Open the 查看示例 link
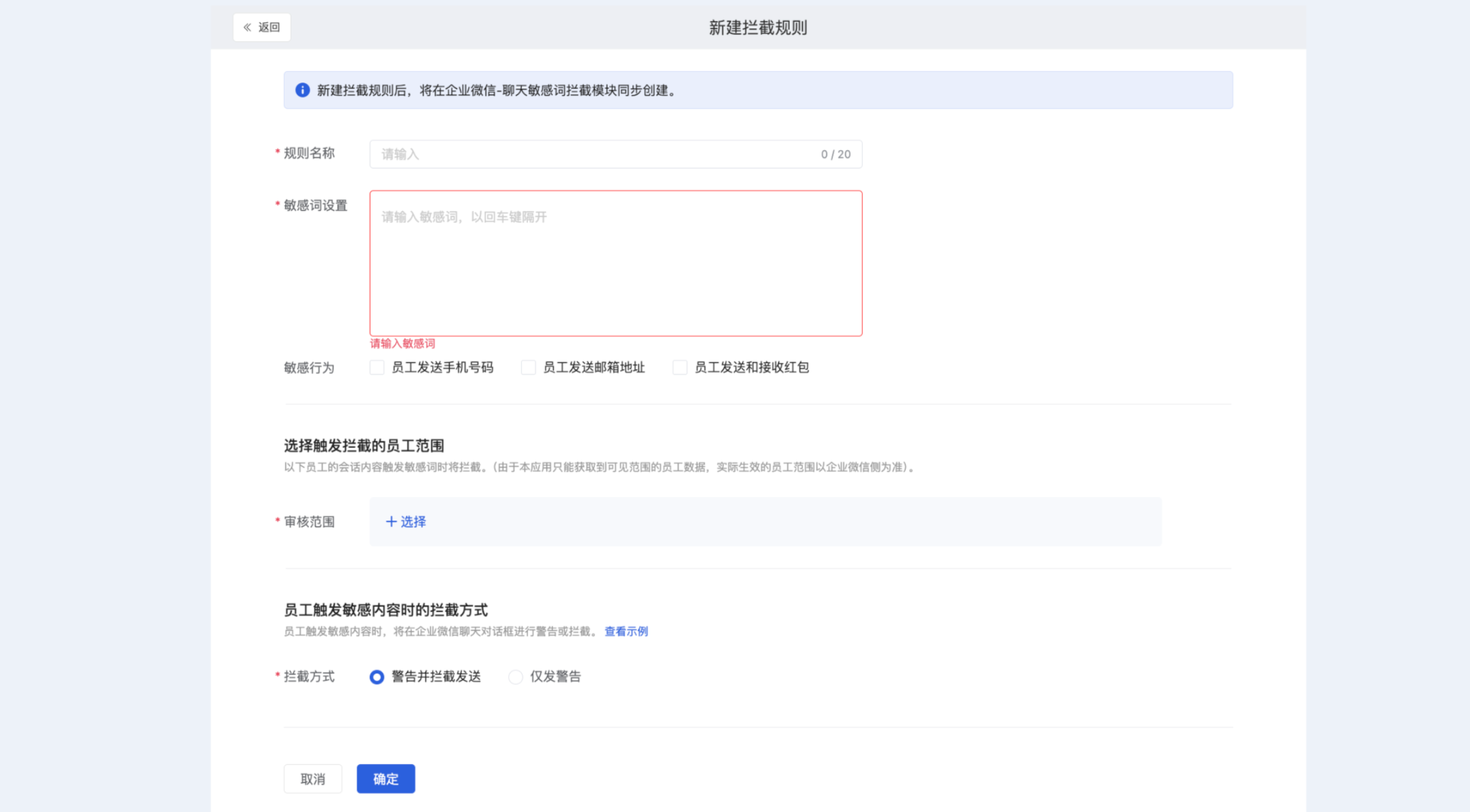Screen dimensions: 1470x812 point(626,631)
